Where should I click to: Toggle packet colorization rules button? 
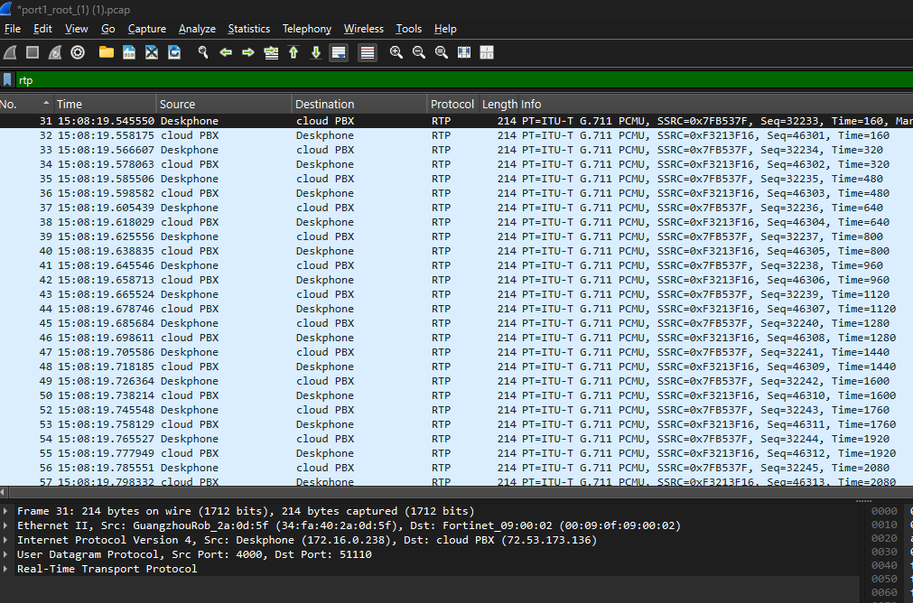[367, 52]
